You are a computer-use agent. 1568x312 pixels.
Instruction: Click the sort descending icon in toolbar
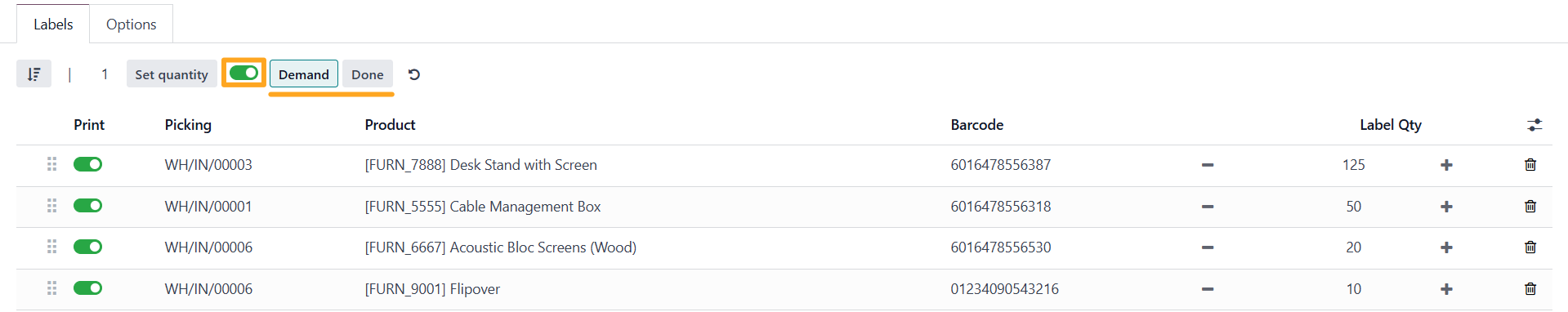point(34,74)
